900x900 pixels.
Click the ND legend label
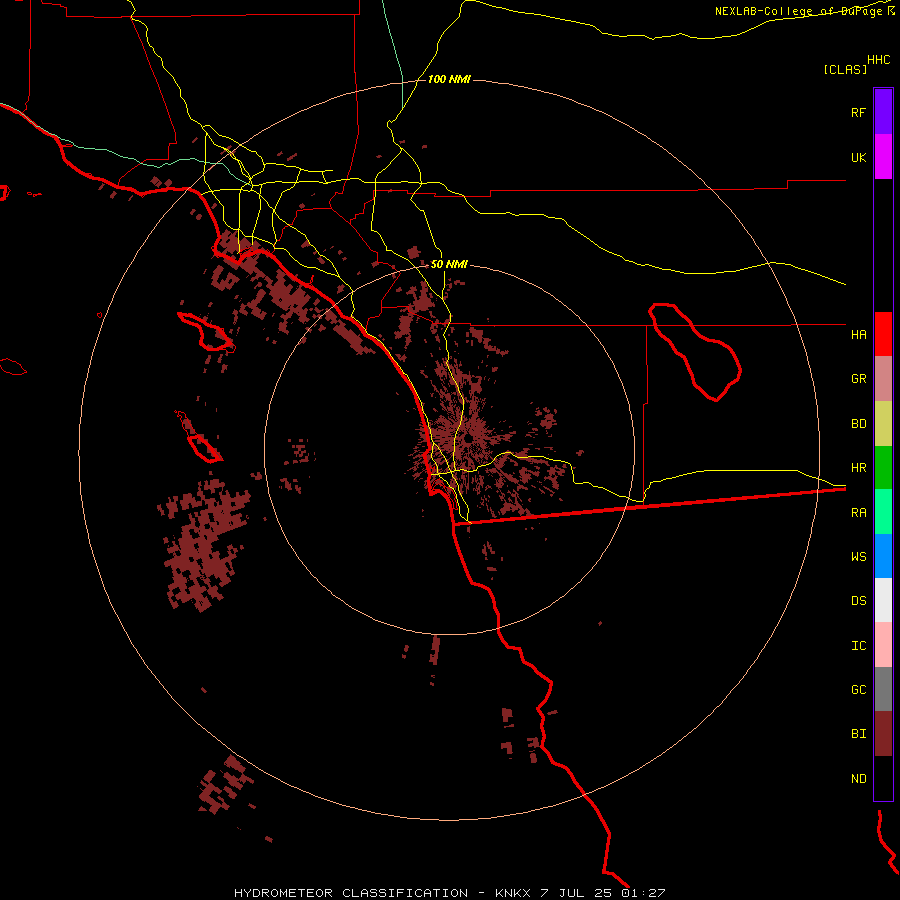858,779
